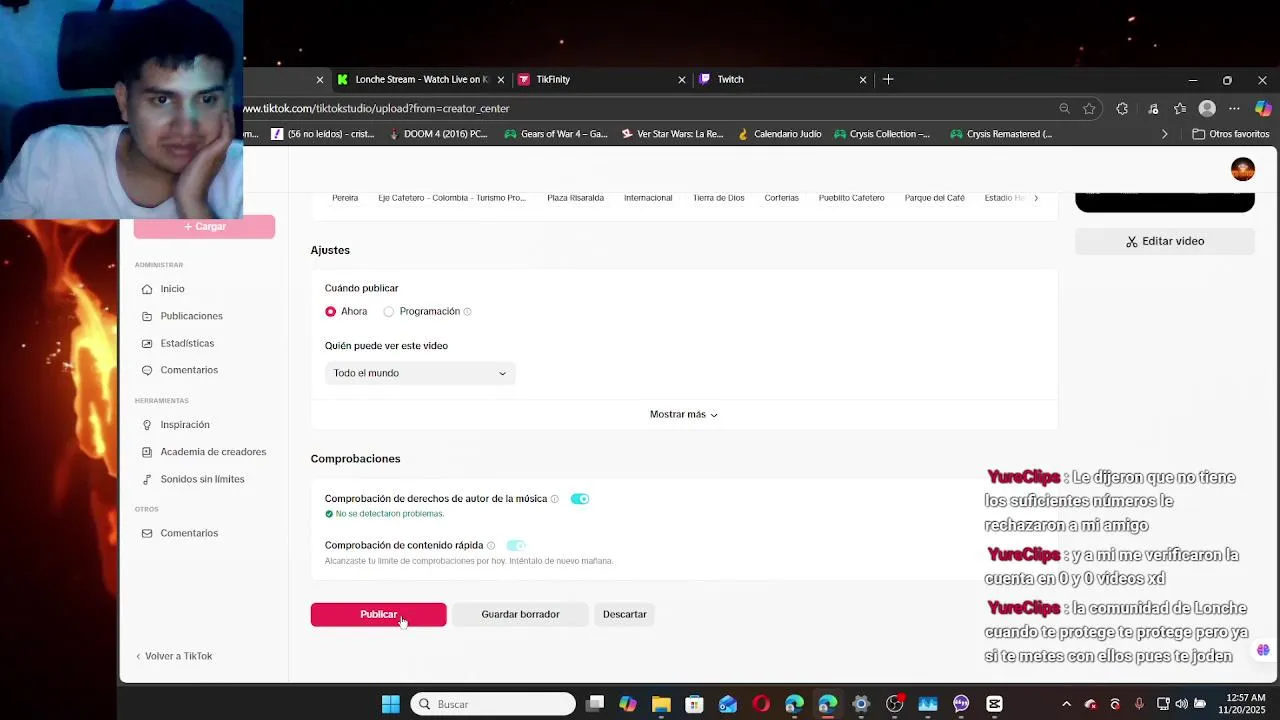Click Volver a TikTok link
Image resolution: width=1280 pixels, height=720 pixels.
(174, 656)
